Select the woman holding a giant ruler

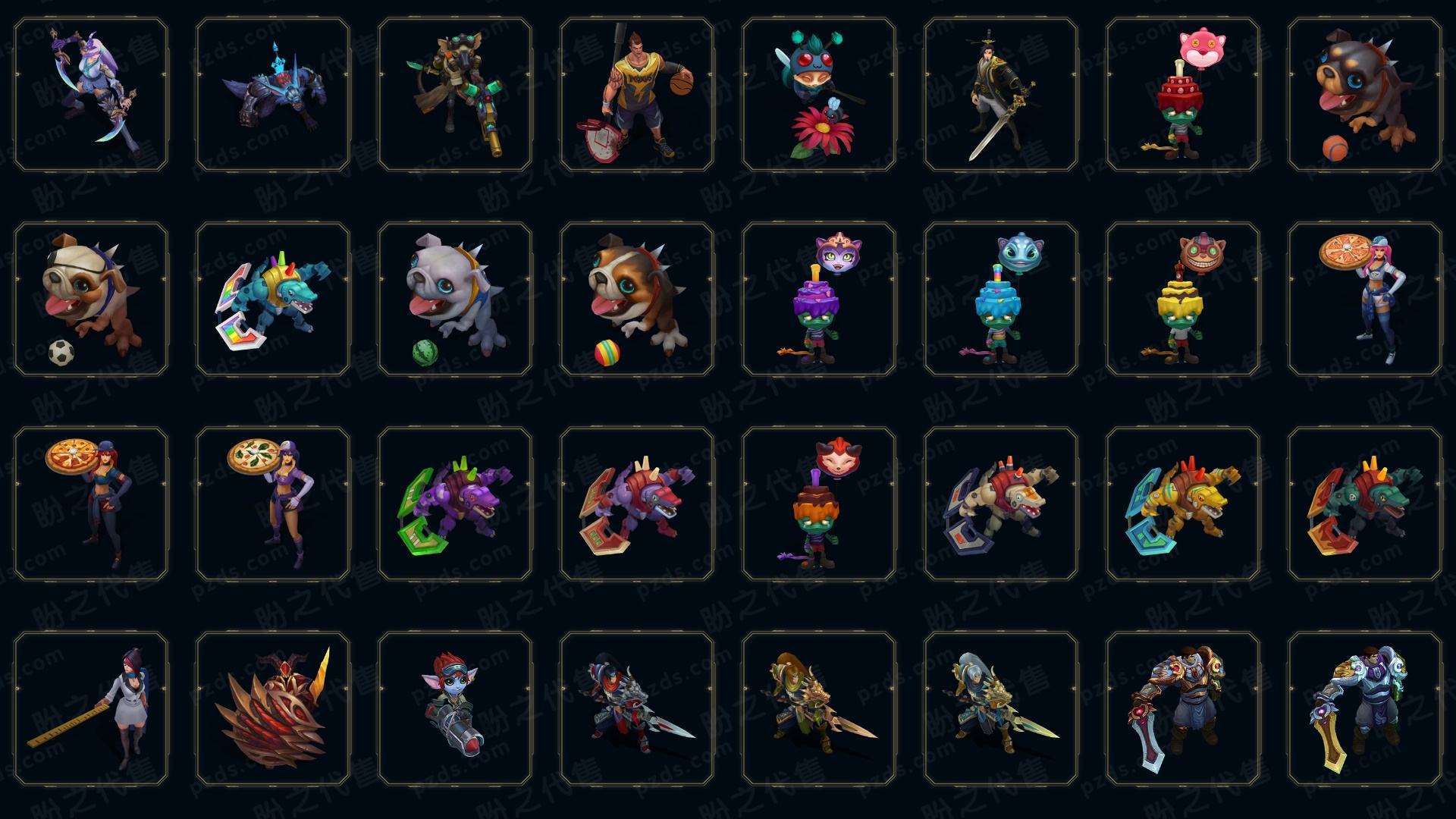[x=90, y=708]
